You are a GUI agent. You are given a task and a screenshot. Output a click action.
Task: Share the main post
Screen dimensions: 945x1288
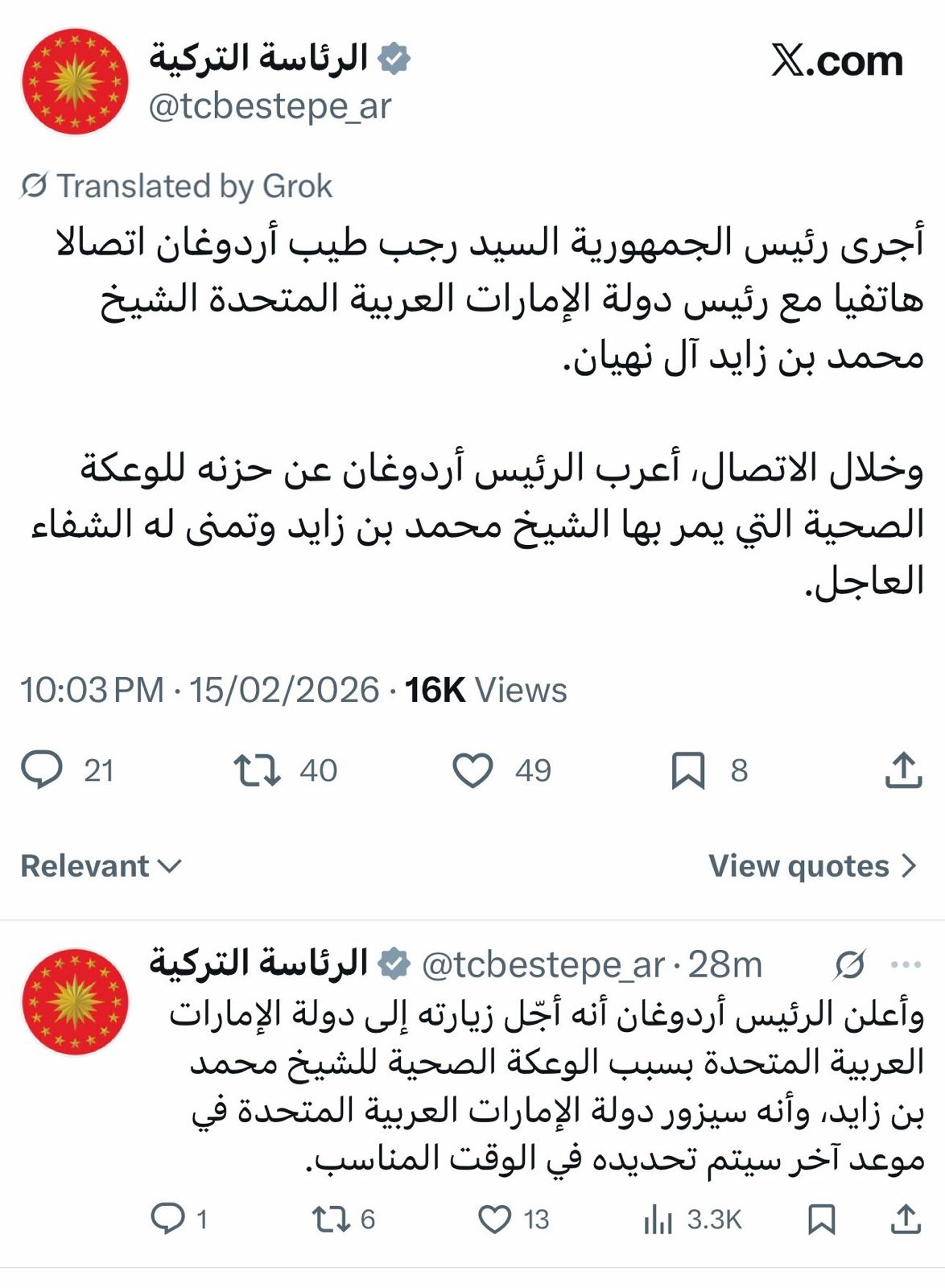coord(903,770)
